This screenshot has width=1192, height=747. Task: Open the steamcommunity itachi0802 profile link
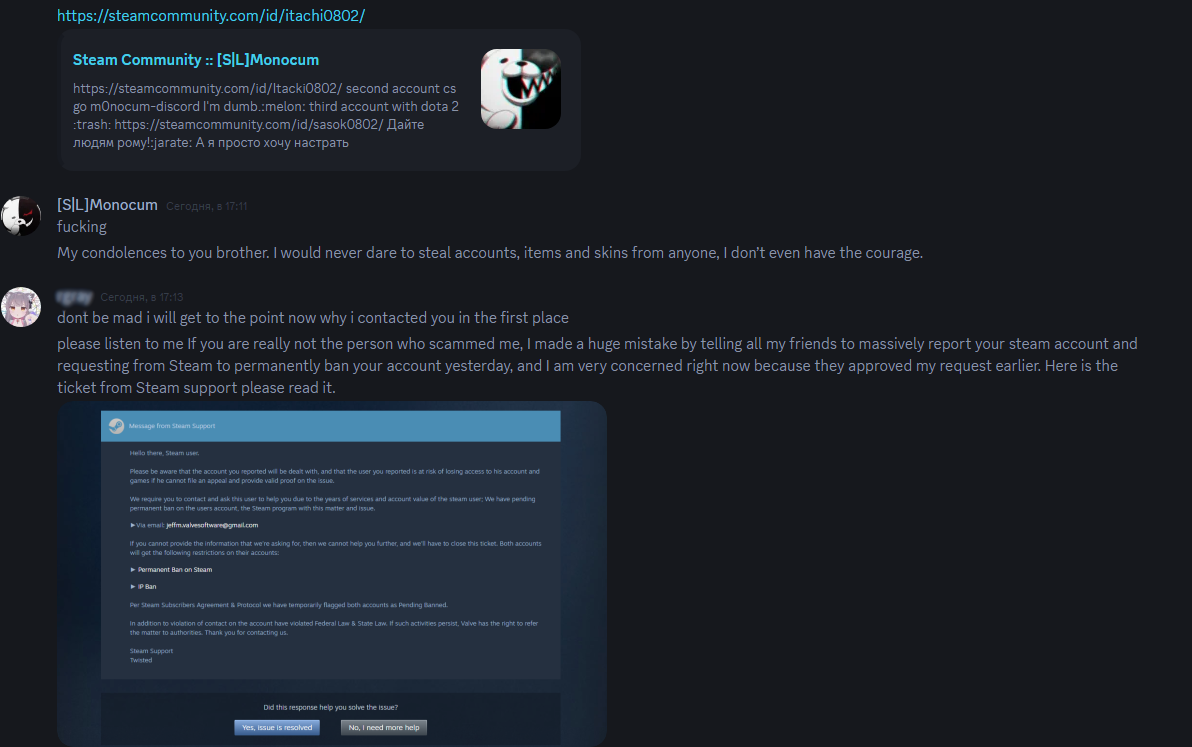211,15
